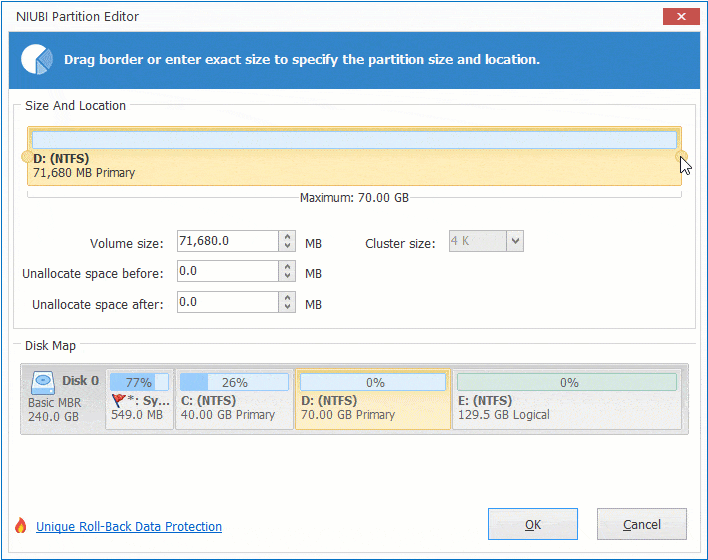Viewport: 708px width, 560px height.
Task: Click the right resize handle of D: partition
Action: point(682,156)
